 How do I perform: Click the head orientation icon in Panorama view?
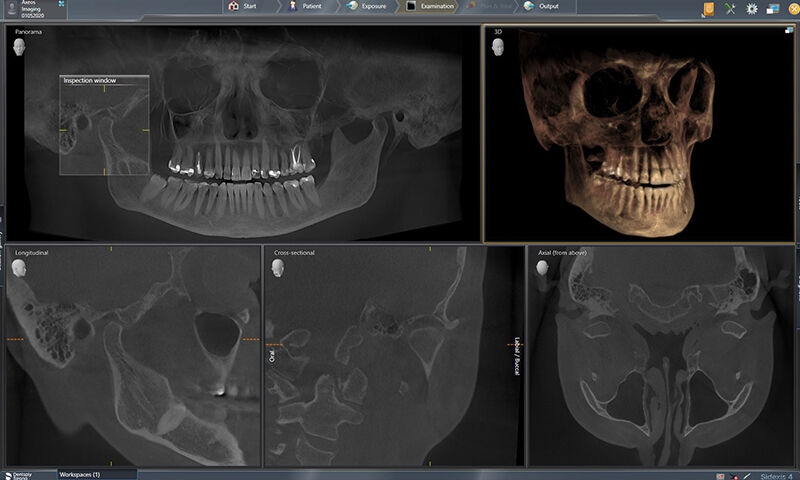[x=20, y=48]
